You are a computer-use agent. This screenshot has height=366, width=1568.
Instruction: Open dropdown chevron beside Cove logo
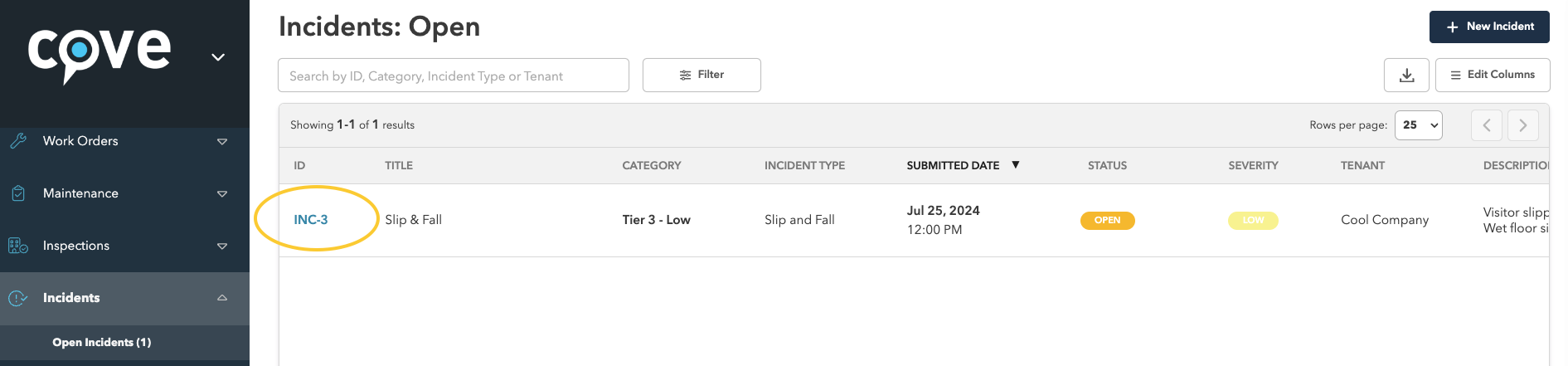coord(218,57)
